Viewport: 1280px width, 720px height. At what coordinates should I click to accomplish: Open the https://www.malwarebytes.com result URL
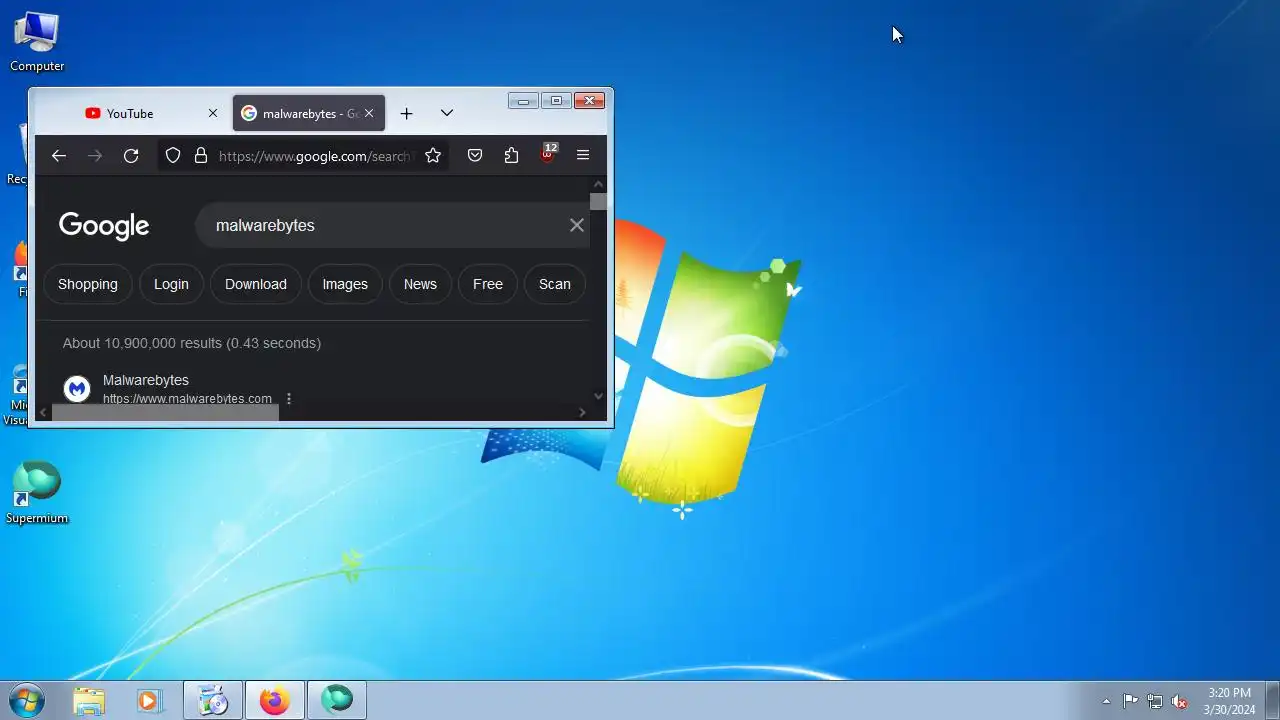(187, 398)
